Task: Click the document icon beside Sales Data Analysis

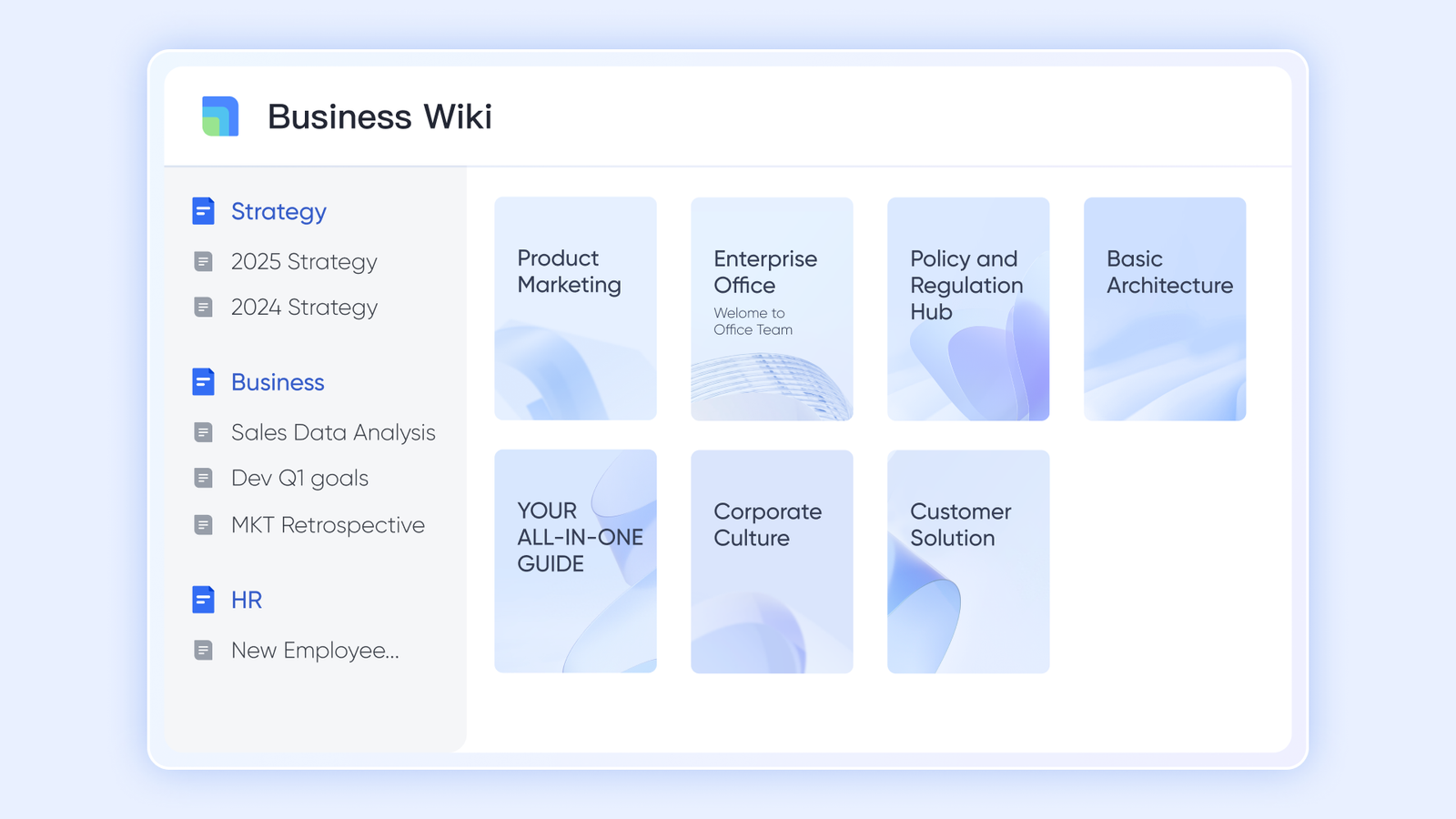Action: click(x=203, y=432)
